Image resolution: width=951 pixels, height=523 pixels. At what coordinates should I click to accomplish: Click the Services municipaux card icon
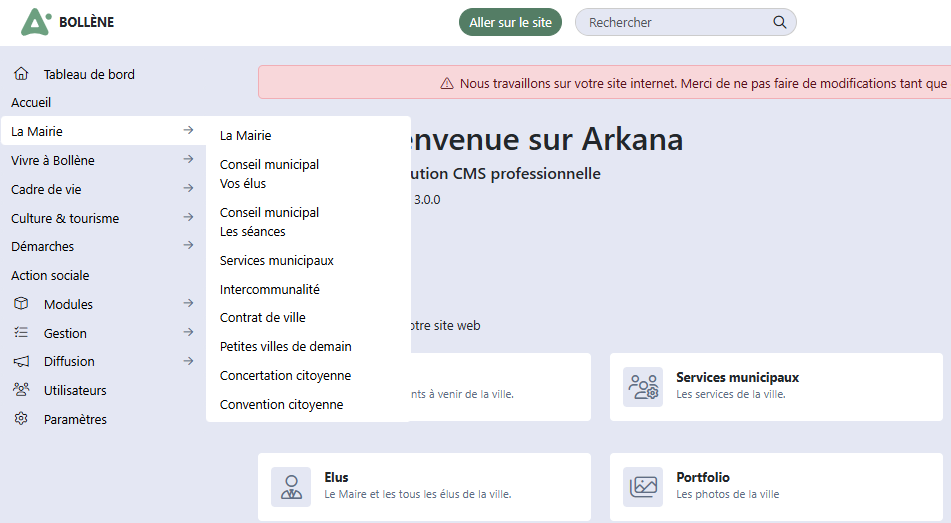point(643,386)
